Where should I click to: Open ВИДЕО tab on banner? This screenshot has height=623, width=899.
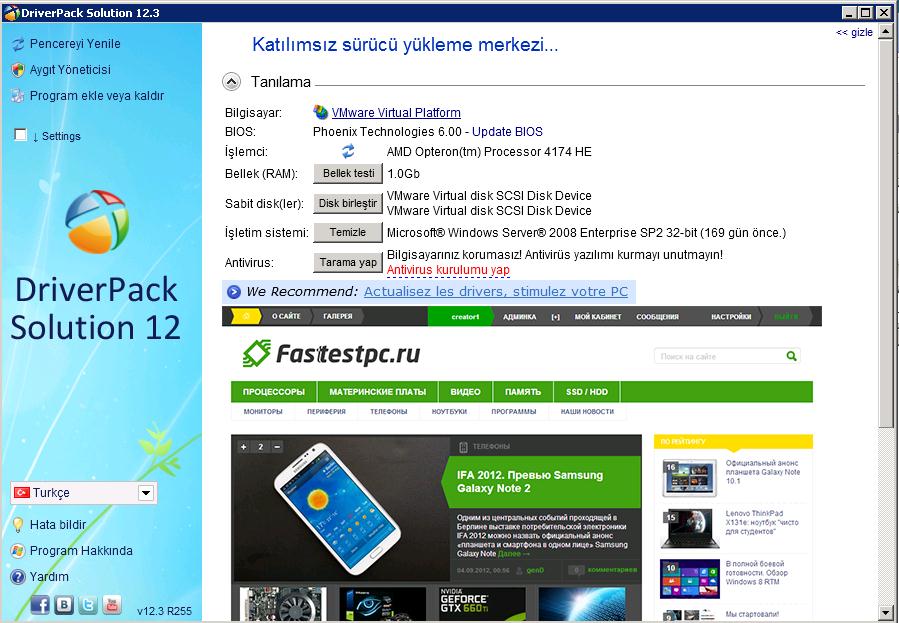pos(465,392)
